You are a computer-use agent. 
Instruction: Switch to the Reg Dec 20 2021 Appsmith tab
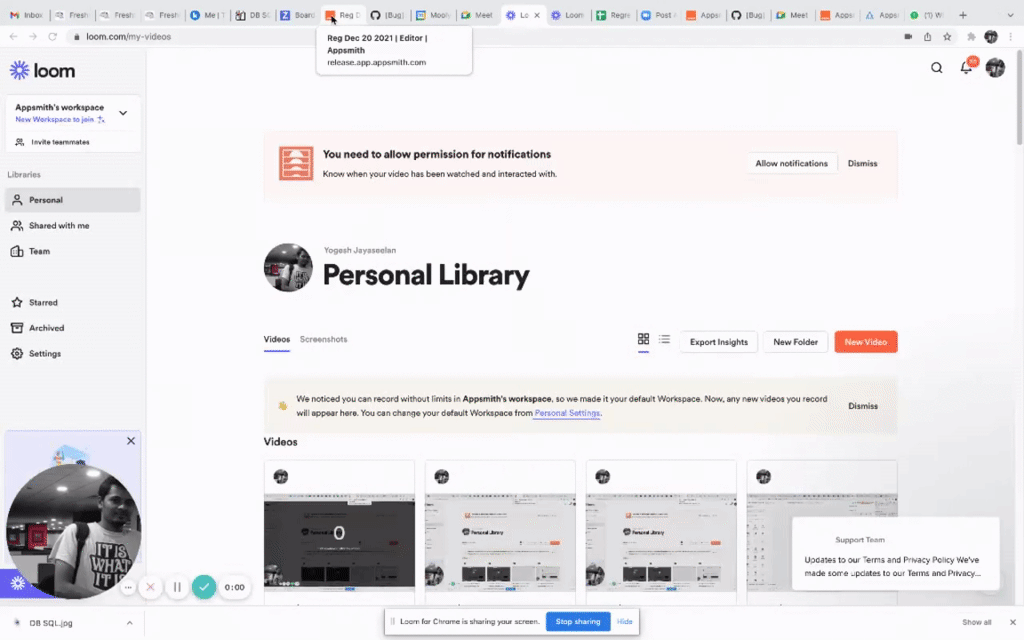pos(344,15)
